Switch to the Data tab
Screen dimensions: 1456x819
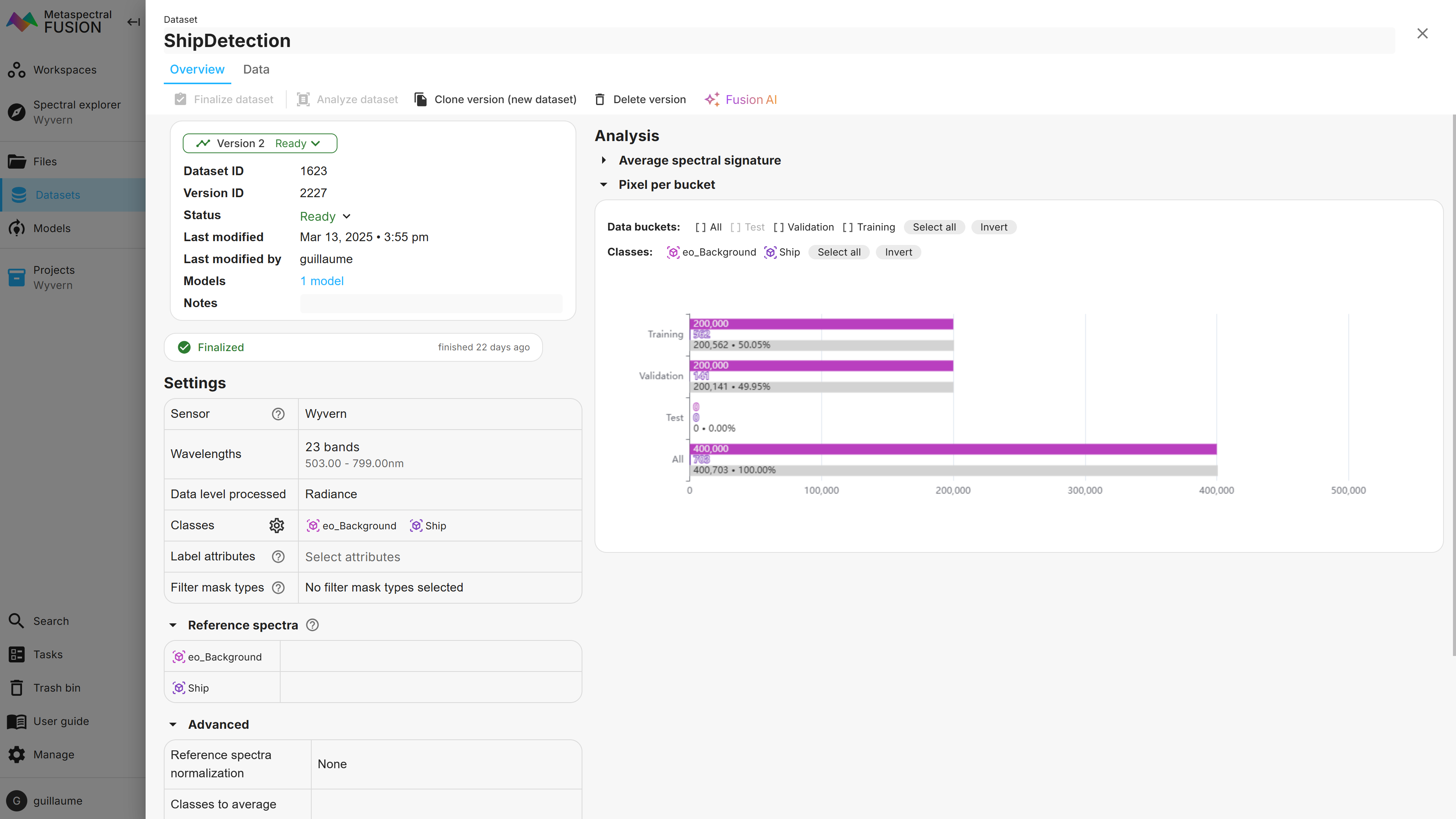tap(256, 69)
